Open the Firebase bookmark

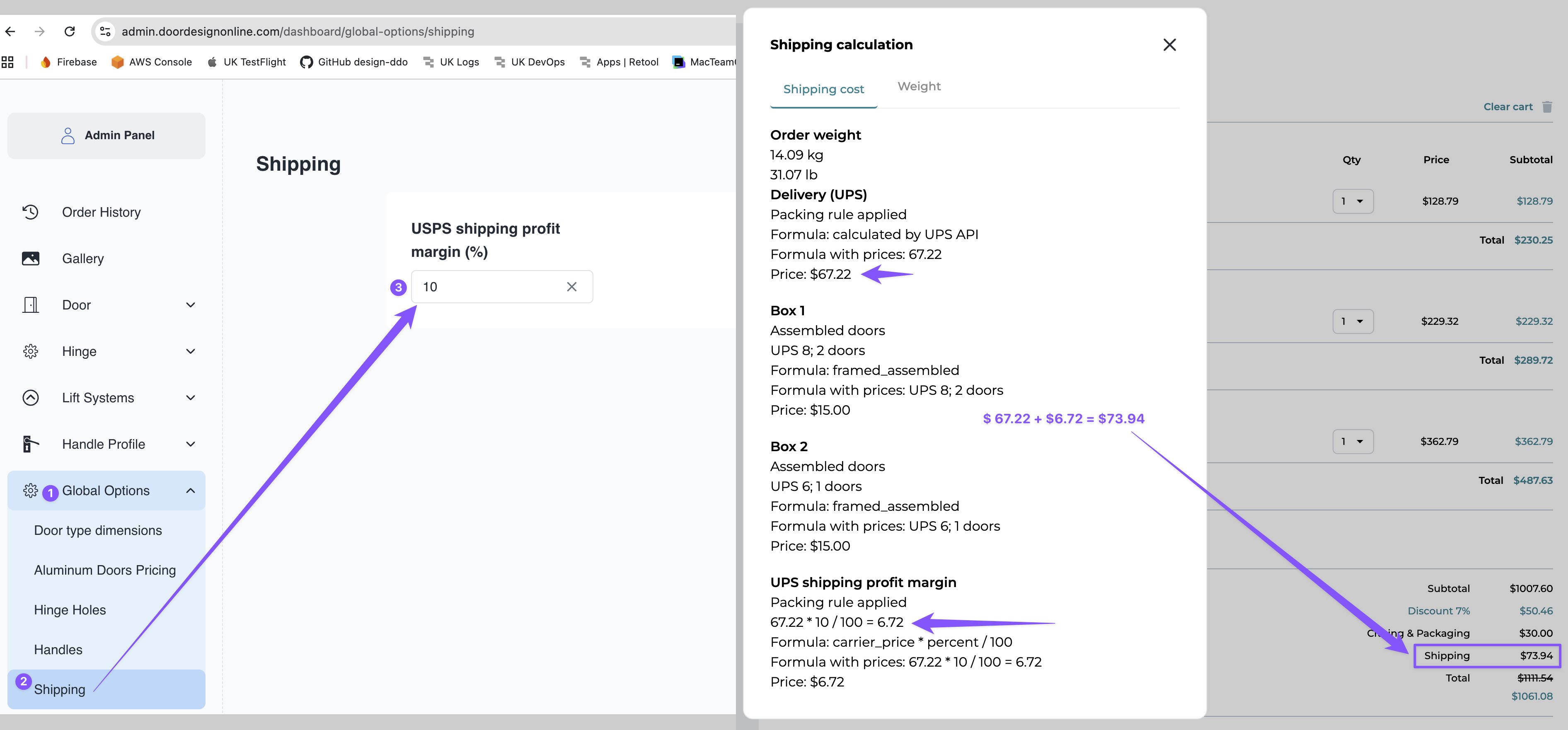coord(68,62)
